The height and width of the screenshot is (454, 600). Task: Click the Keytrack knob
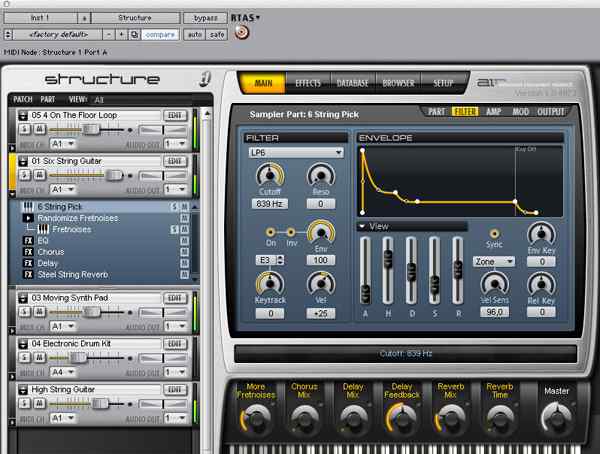(267, 285)
